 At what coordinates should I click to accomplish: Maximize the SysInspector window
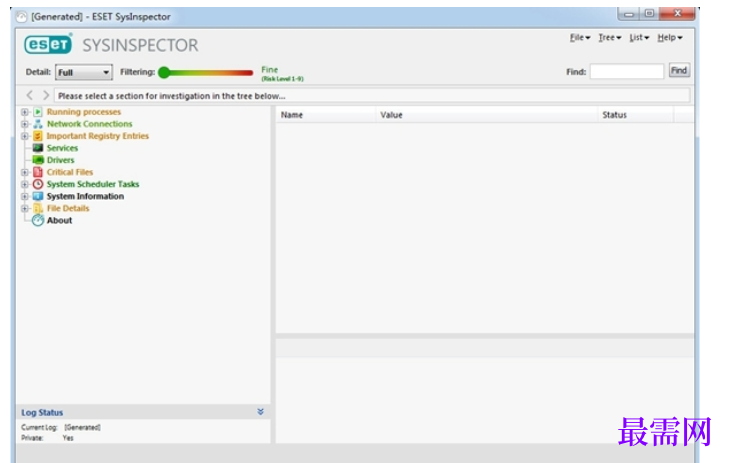[649, 14]
